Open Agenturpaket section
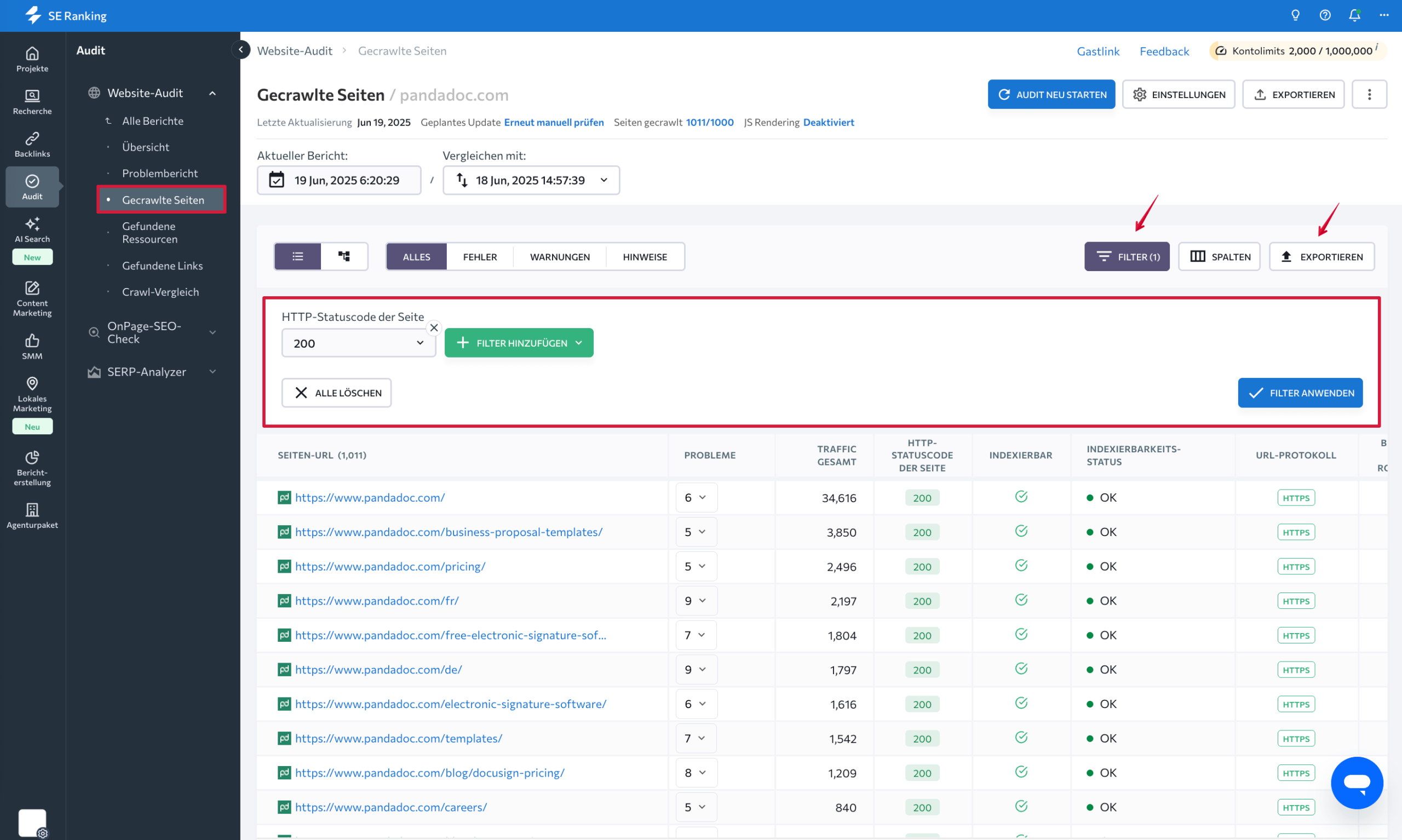The image size is (1402, 840). pyautogui.click(x=32, y=516)
